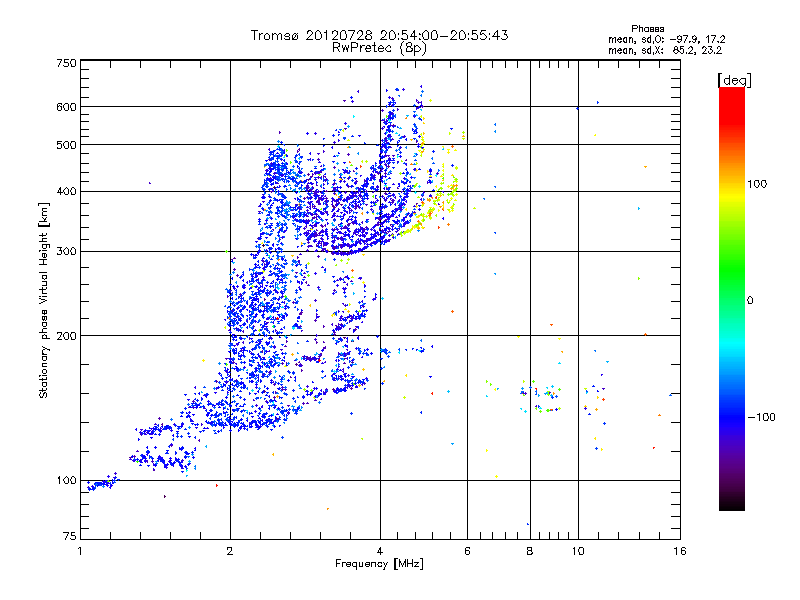Click the colorbar "0" tick label
The height and width of the screenshot is (600, 800).
coord(750,300)
